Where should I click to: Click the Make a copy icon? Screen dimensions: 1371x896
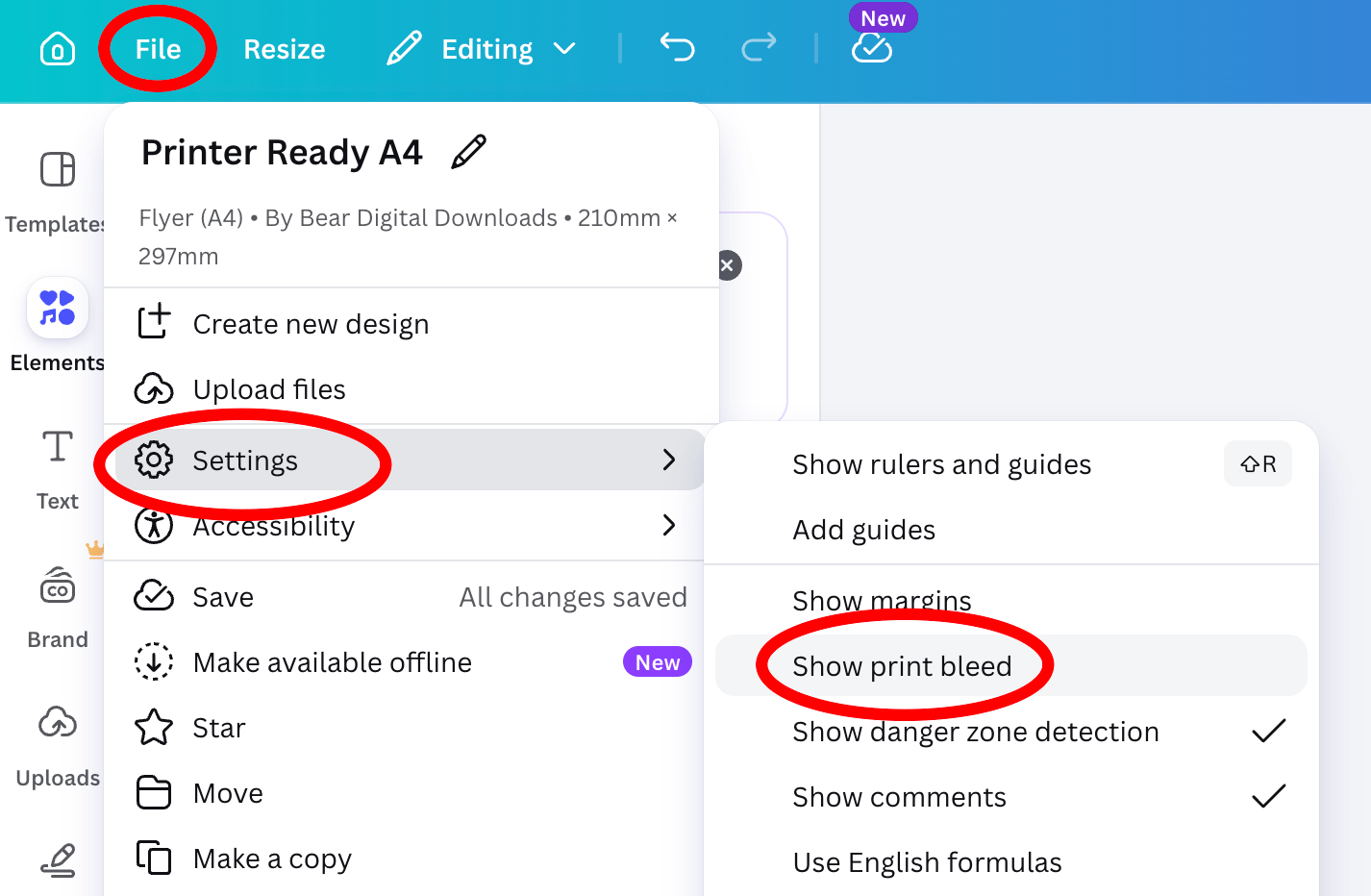[x=154, y=858]
